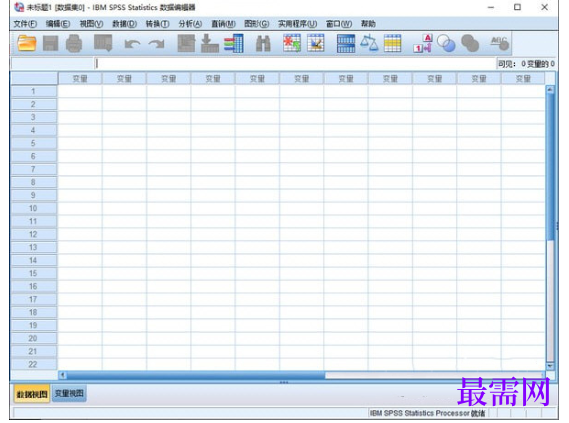Open the 视图(V) menu
The height and width of the screenshot is (423, 569).
click(91, 24)
